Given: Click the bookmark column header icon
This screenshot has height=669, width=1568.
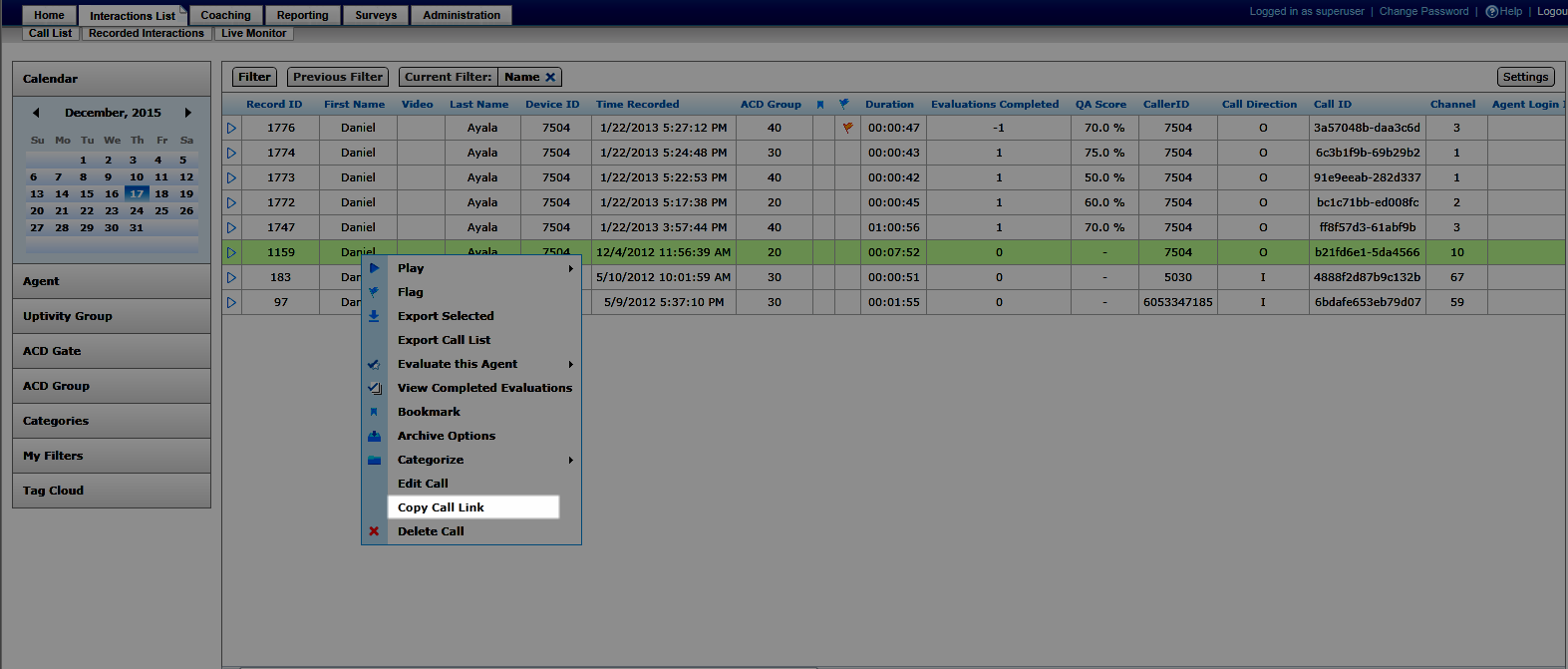Looking at the screenshot, I should click(x=820, y=105).
